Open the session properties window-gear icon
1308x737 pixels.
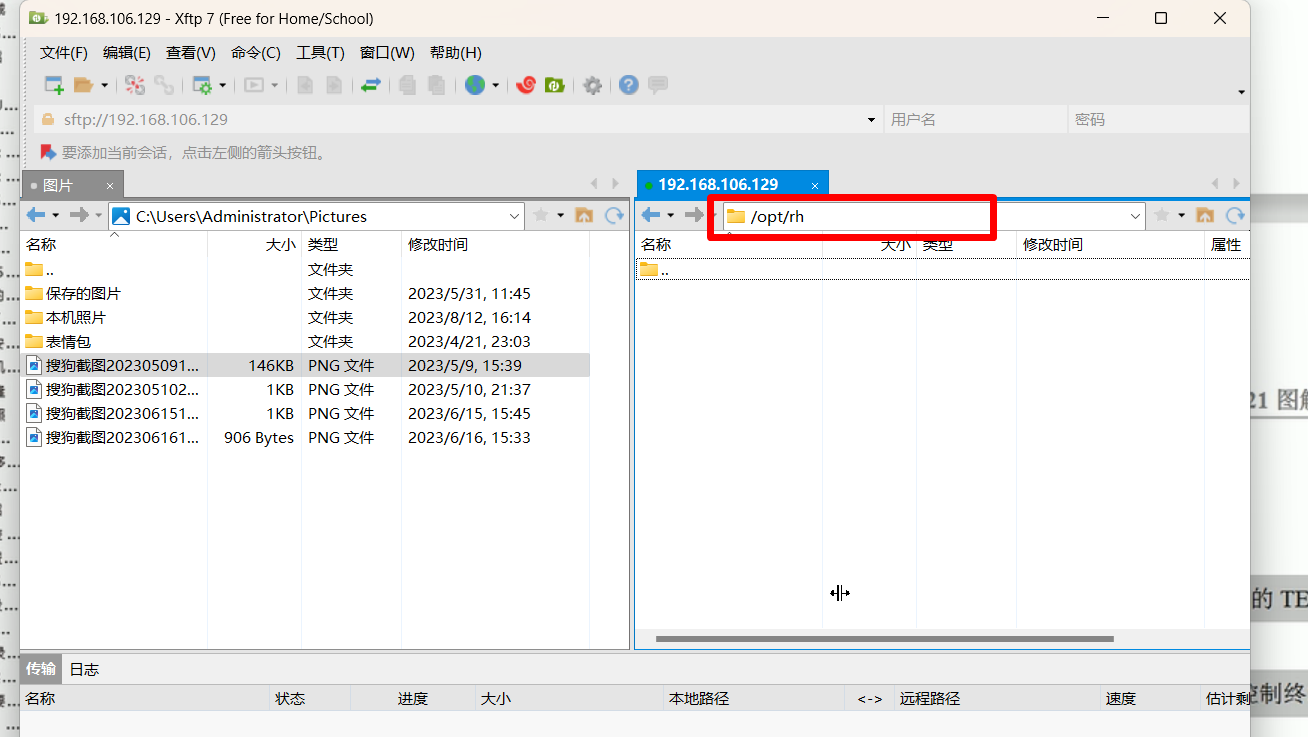202,86
